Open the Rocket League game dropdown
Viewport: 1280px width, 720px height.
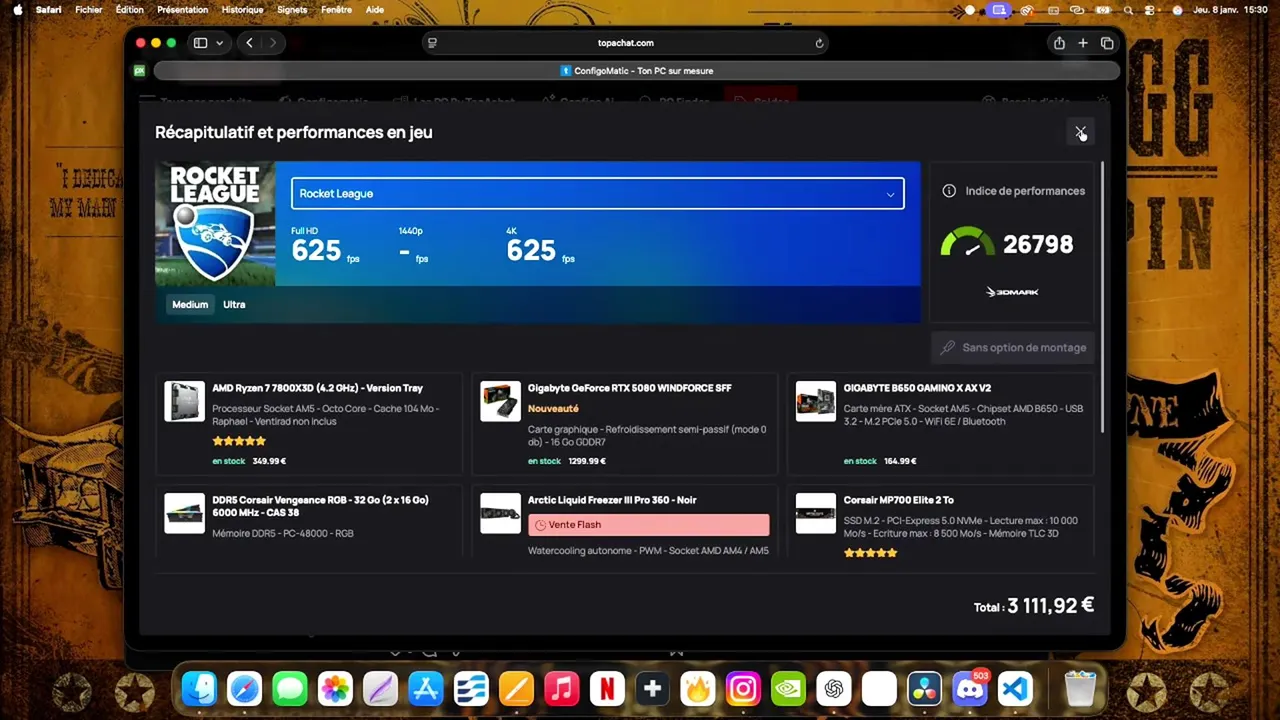598,193
